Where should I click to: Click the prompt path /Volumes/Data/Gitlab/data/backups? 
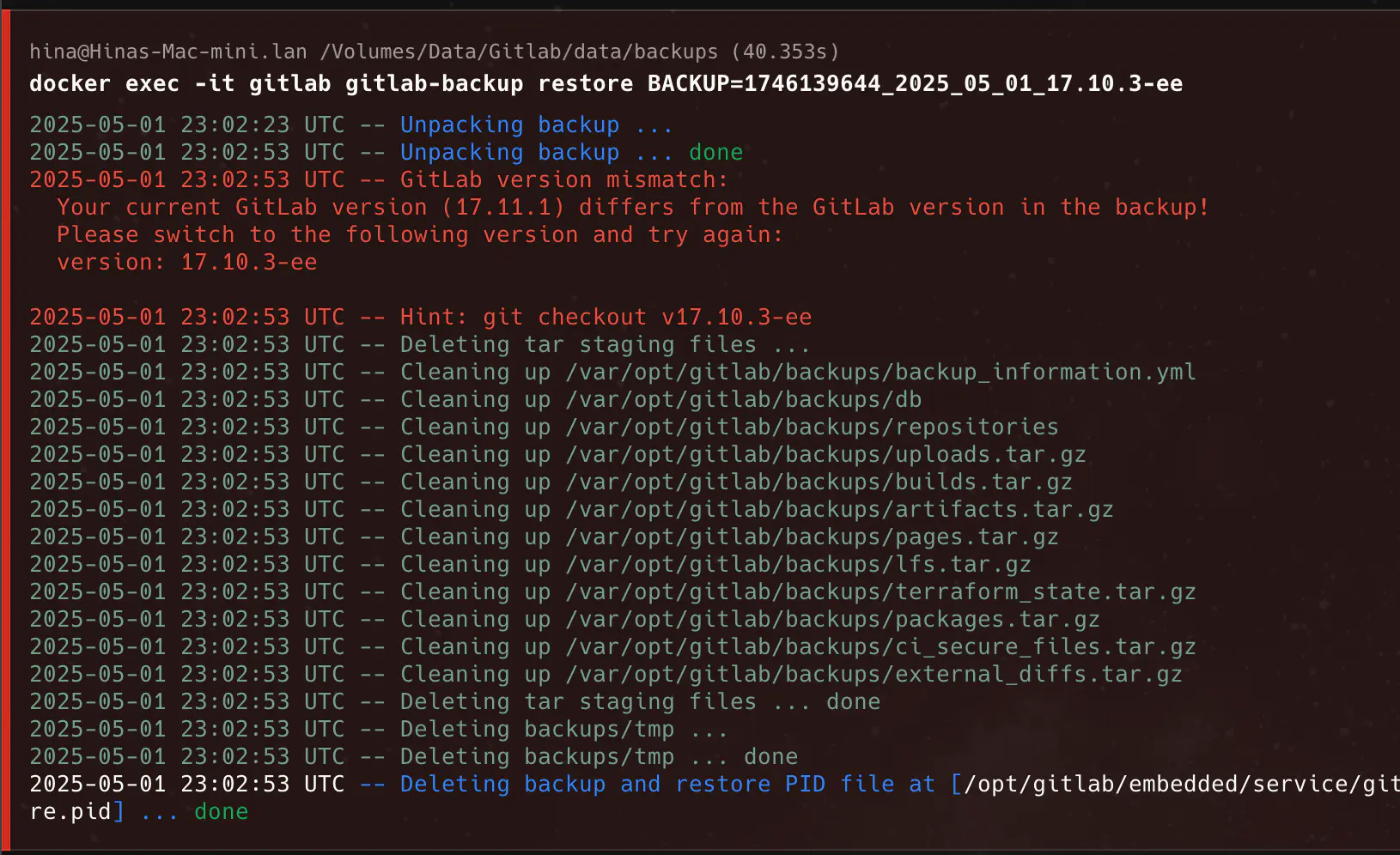[x=519, y=52]
